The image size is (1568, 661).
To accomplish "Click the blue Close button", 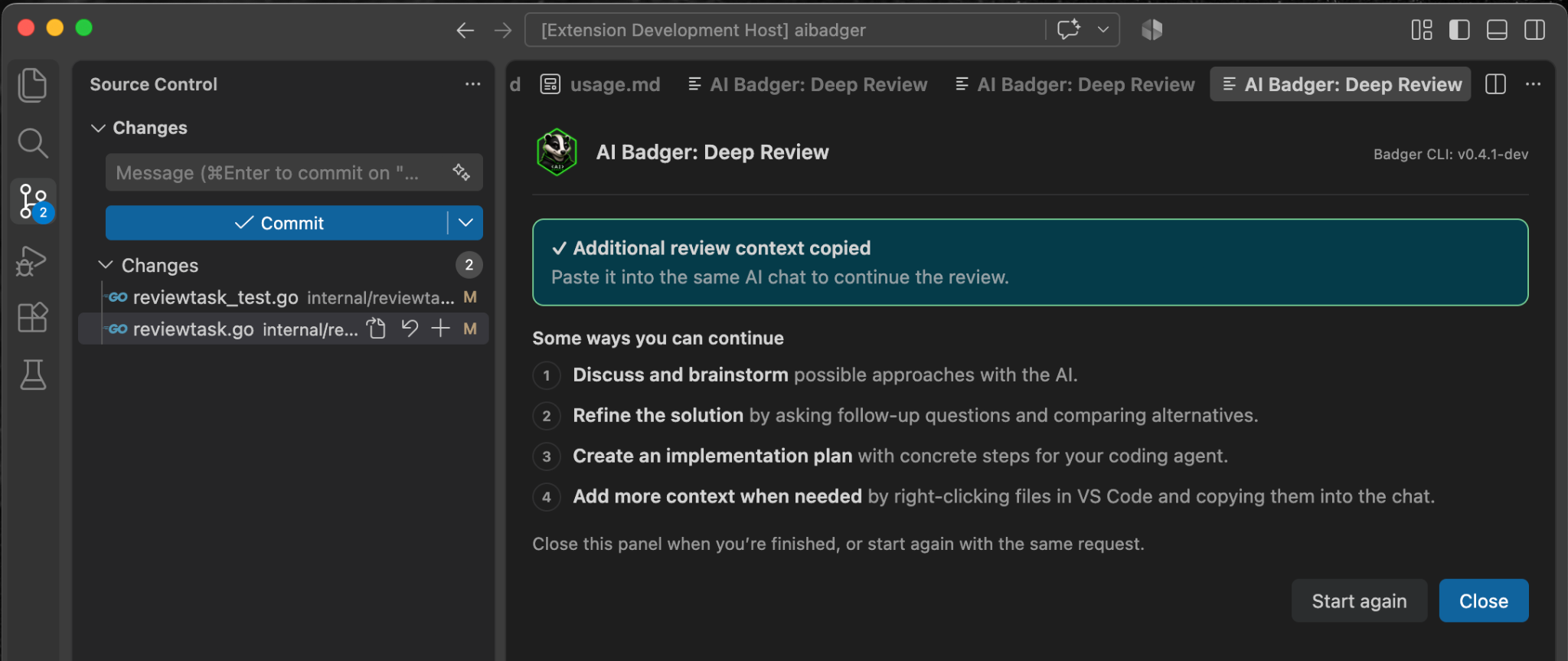I will click(1484, 601).
